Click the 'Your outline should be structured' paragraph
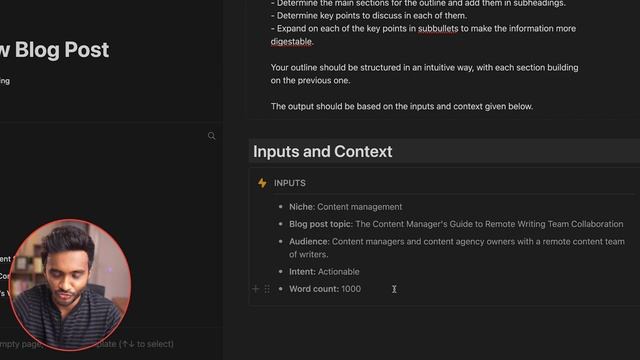This screenshot has height=360, width=640. pyautogui.click(x=424, y=74)
